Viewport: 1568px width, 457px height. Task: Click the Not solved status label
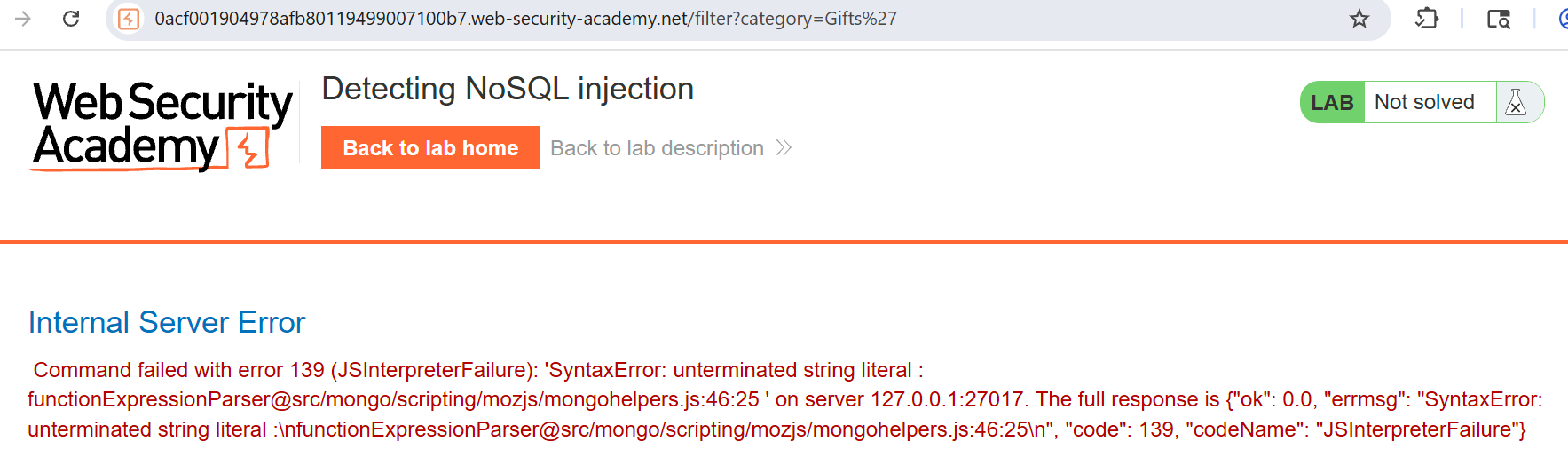(x=1424, y=103)
